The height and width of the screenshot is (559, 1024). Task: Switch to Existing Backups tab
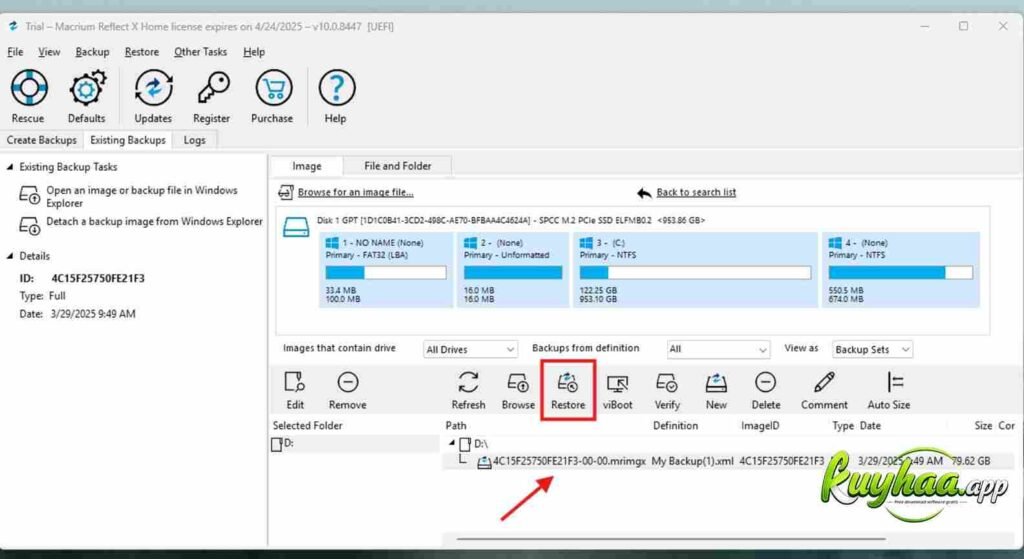click(x=128, y=140)
